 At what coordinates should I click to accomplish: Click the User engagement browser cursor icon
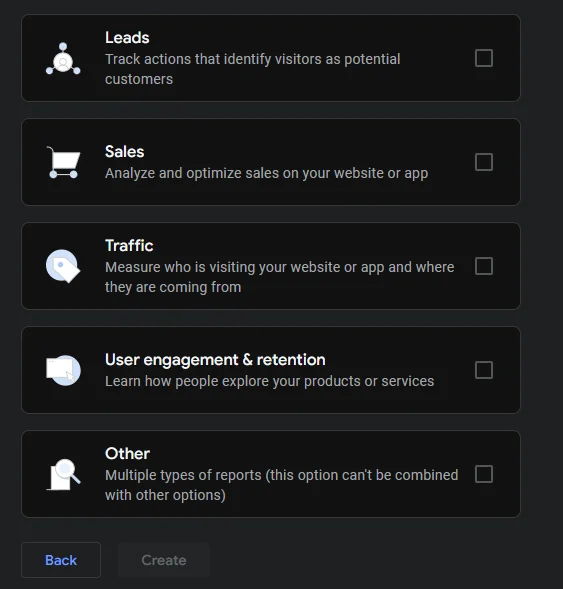[63, 370]
